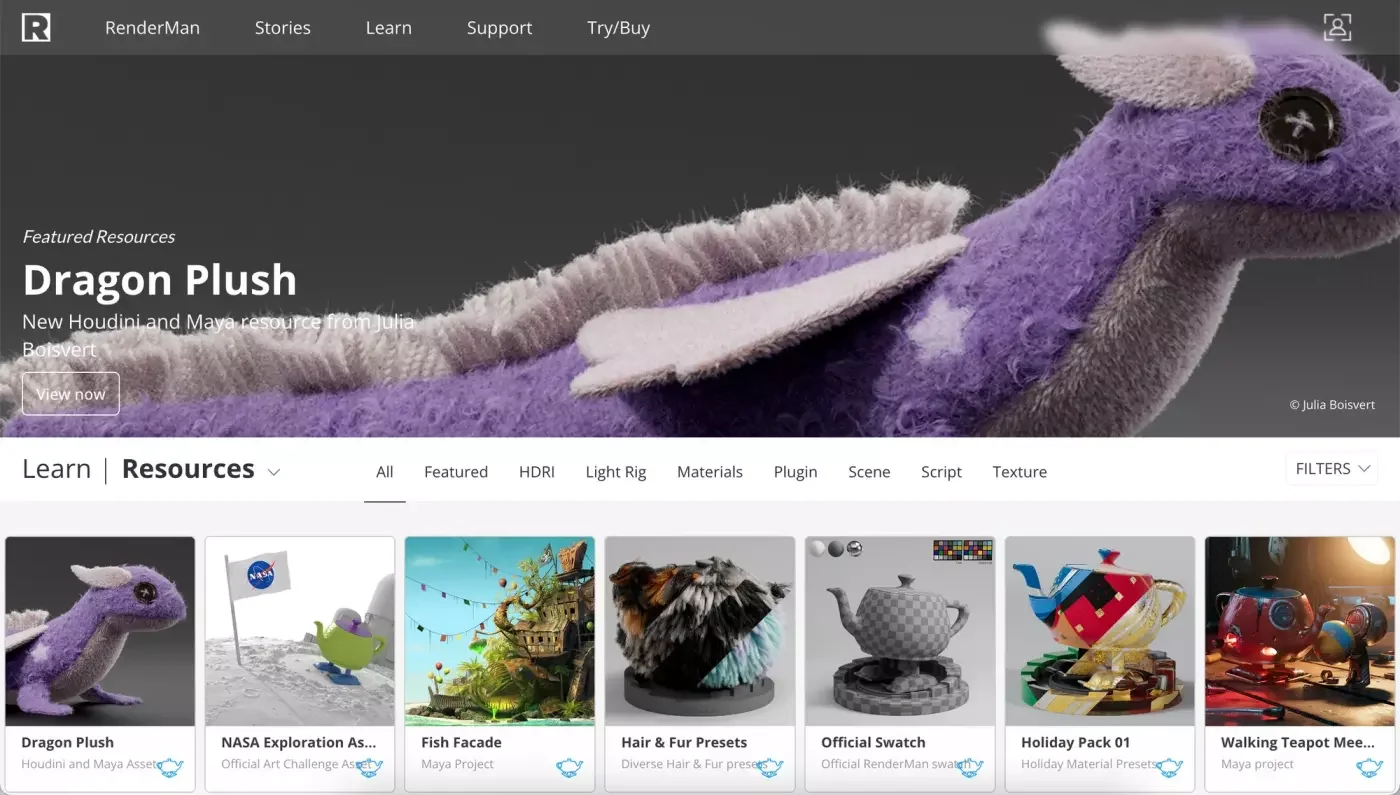Select the HDRI category tab
1400x795 pixels.
coord(536,472)
